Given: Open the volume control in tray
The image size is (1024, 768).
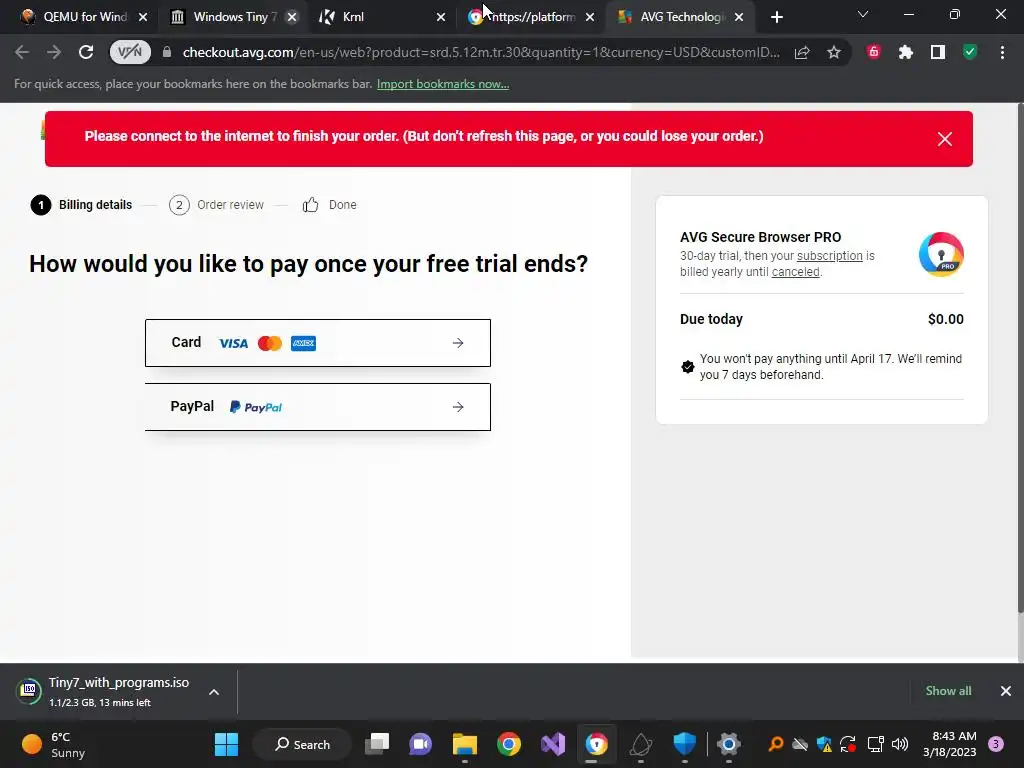Looking at the screenshot, I should point(900,744).
